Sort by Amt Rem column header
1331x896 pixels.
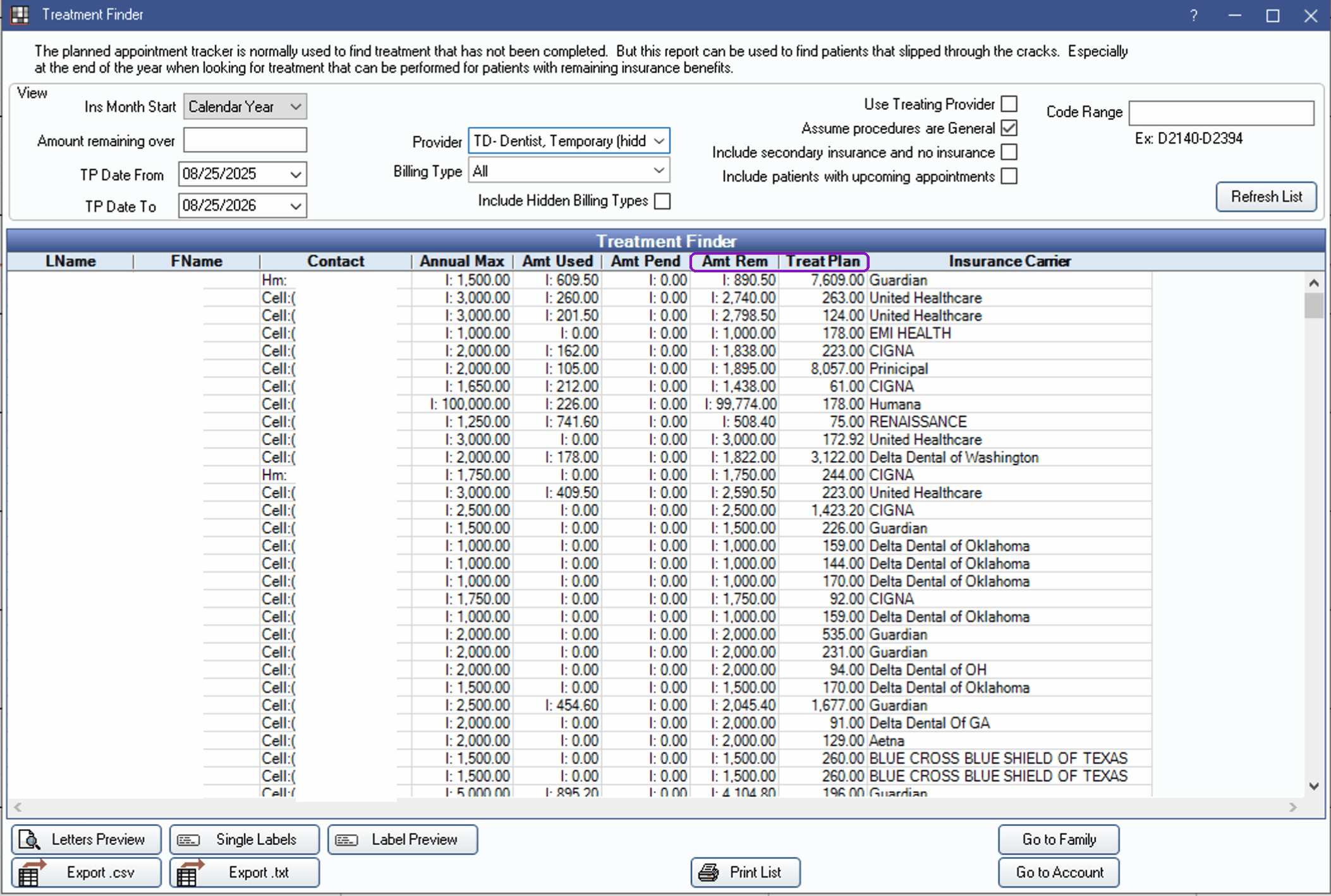(x=734, y=262)
